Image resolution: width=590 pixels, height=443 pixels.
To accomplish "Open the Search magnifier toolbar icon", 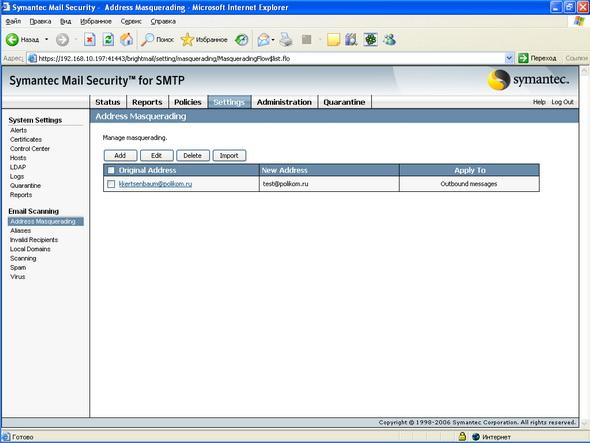I will (147, 40).
